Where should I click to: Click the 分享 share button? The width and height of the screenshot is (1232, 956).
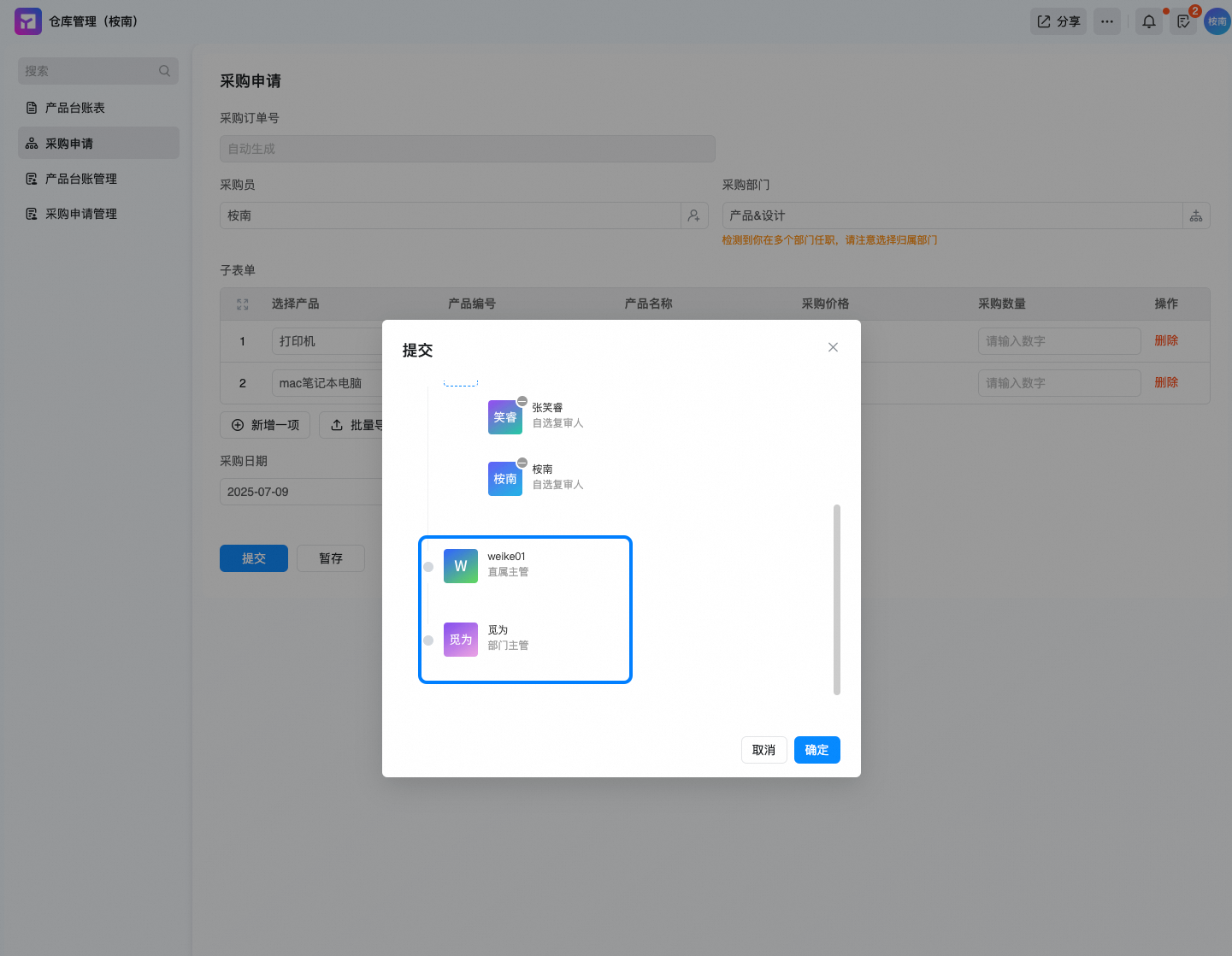tap(1058, 21)
